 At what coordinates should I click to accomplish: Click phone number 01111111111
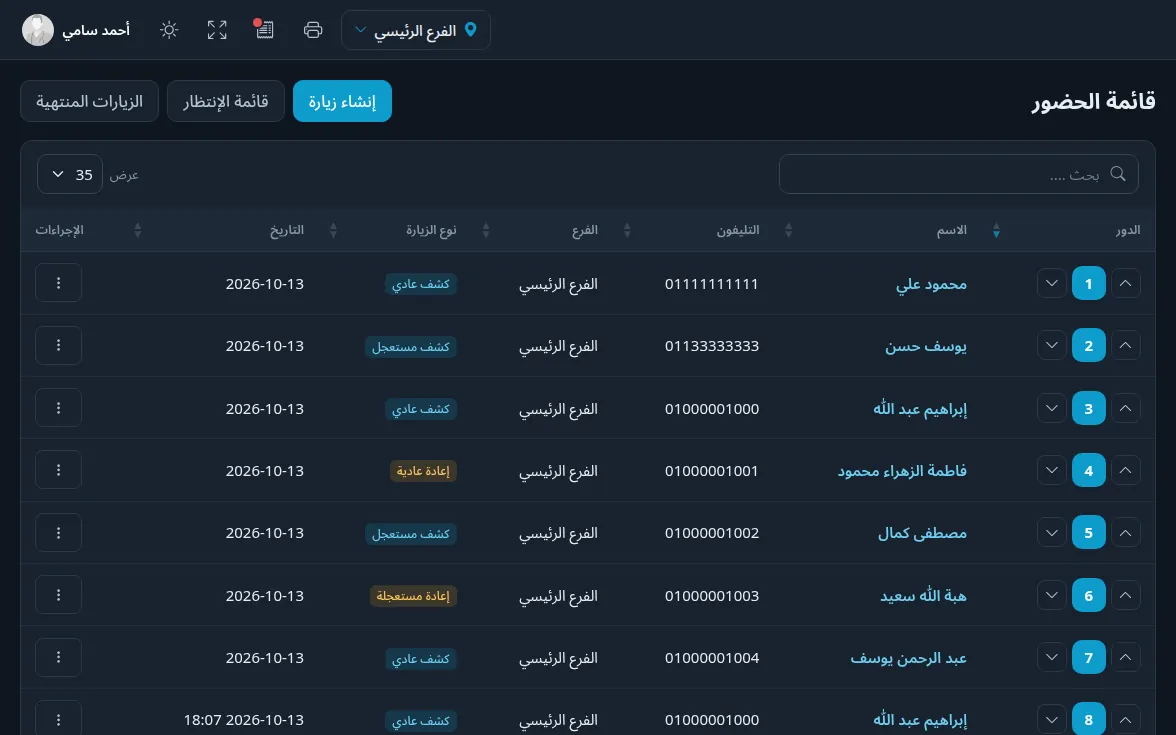(711, 284)
